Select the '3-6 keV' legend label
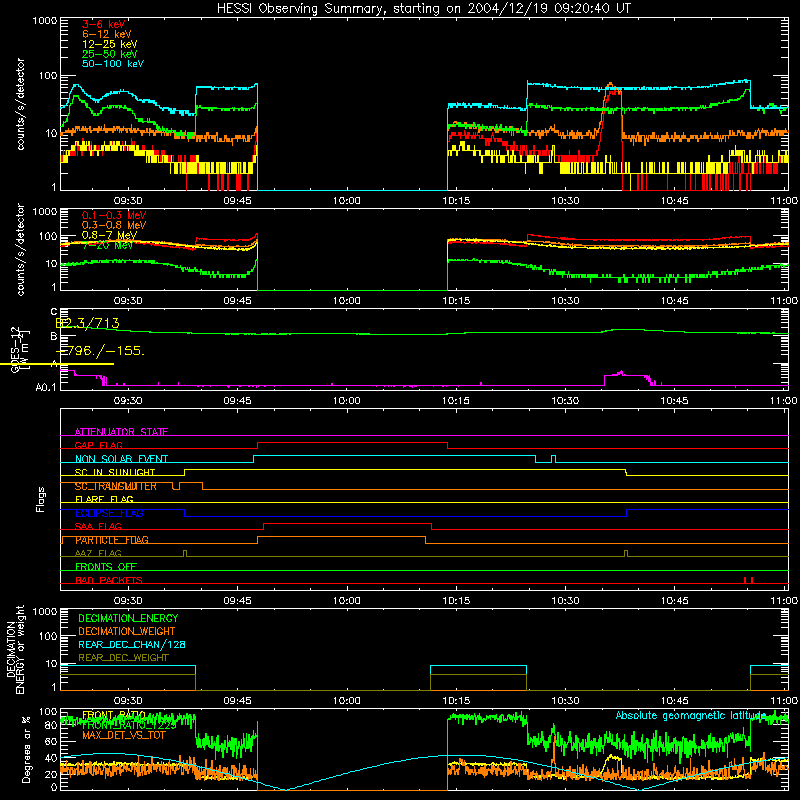Screen dimensions: 800x800 [x=104, y=24]
